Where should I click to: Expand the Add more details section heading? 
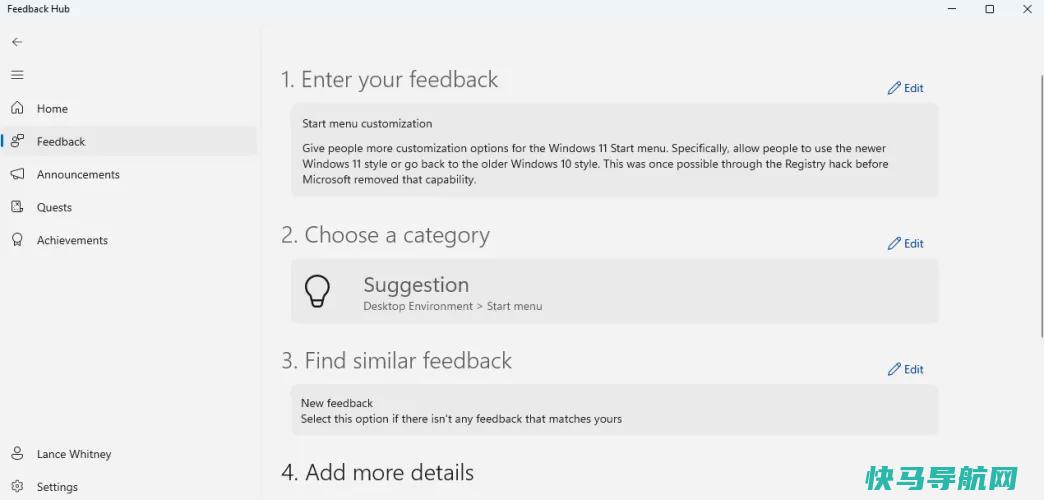click(378, 473)
